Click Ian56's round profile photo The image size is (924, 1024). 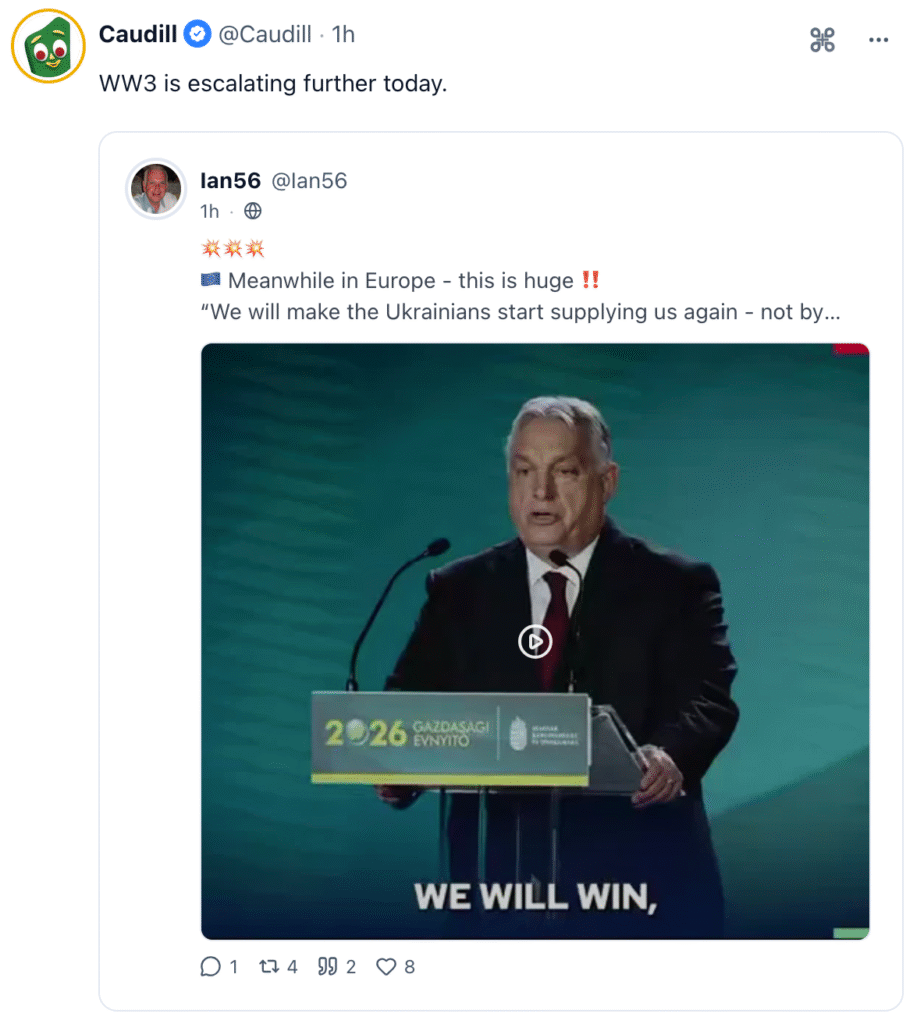click(156, 188)
